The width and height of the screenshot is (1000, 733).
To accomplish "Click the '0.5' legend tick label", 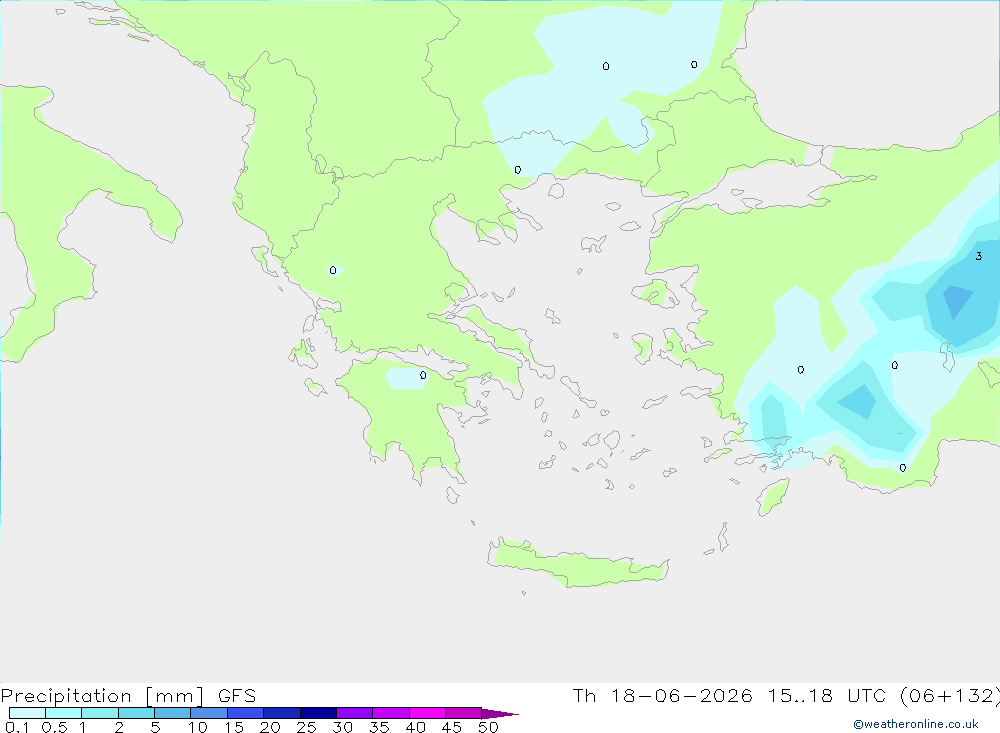I will click(54, 727).
